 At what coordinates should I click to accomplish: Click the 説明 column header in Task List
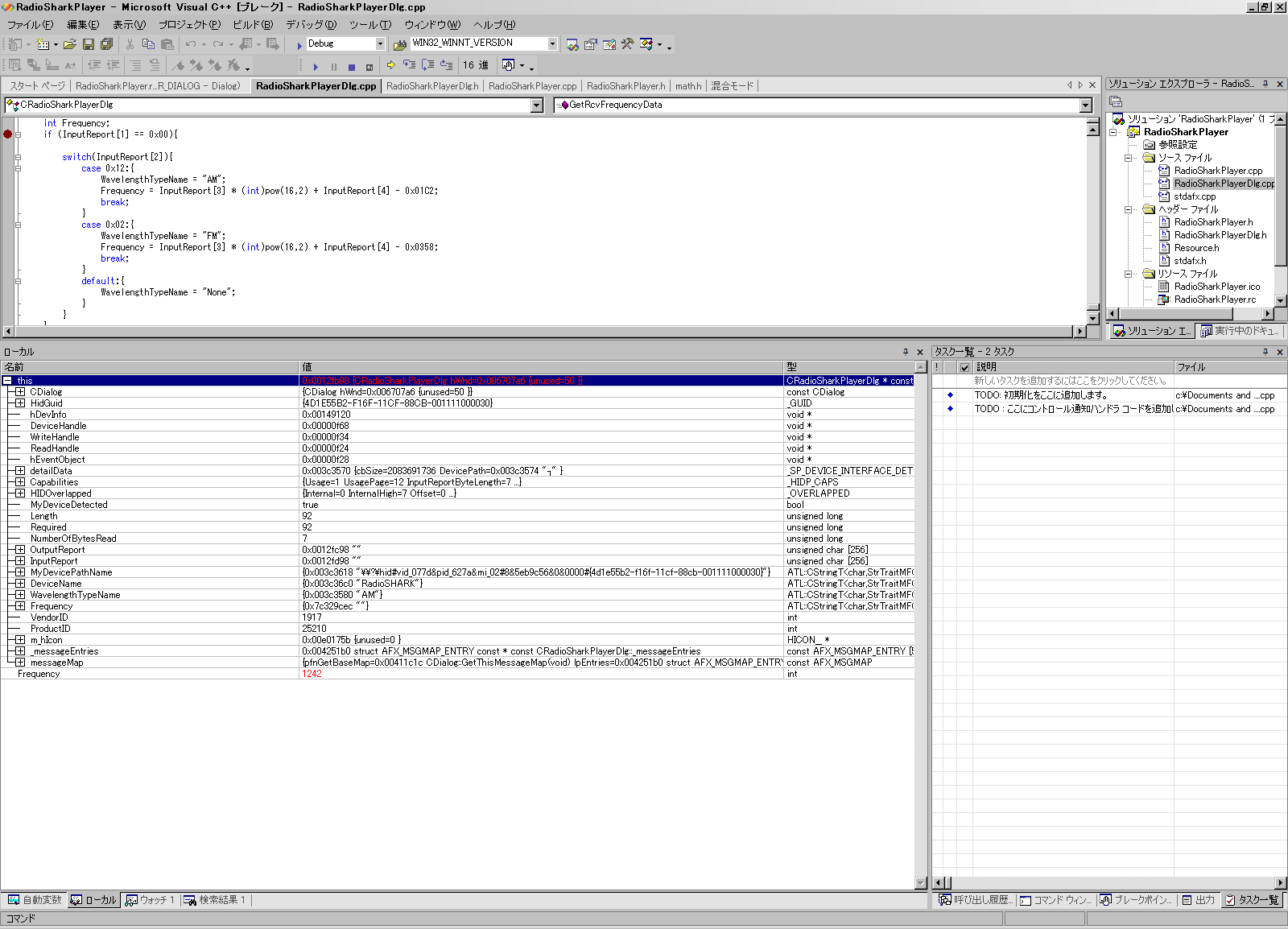(1073, 367)
